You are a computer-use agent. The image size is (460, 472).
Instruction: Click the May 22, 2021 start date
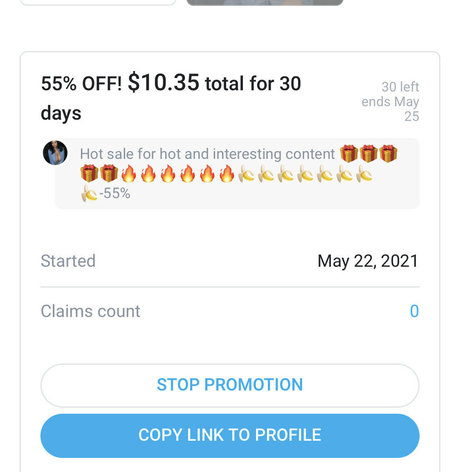pyautogui.click(x=368, y=261)
